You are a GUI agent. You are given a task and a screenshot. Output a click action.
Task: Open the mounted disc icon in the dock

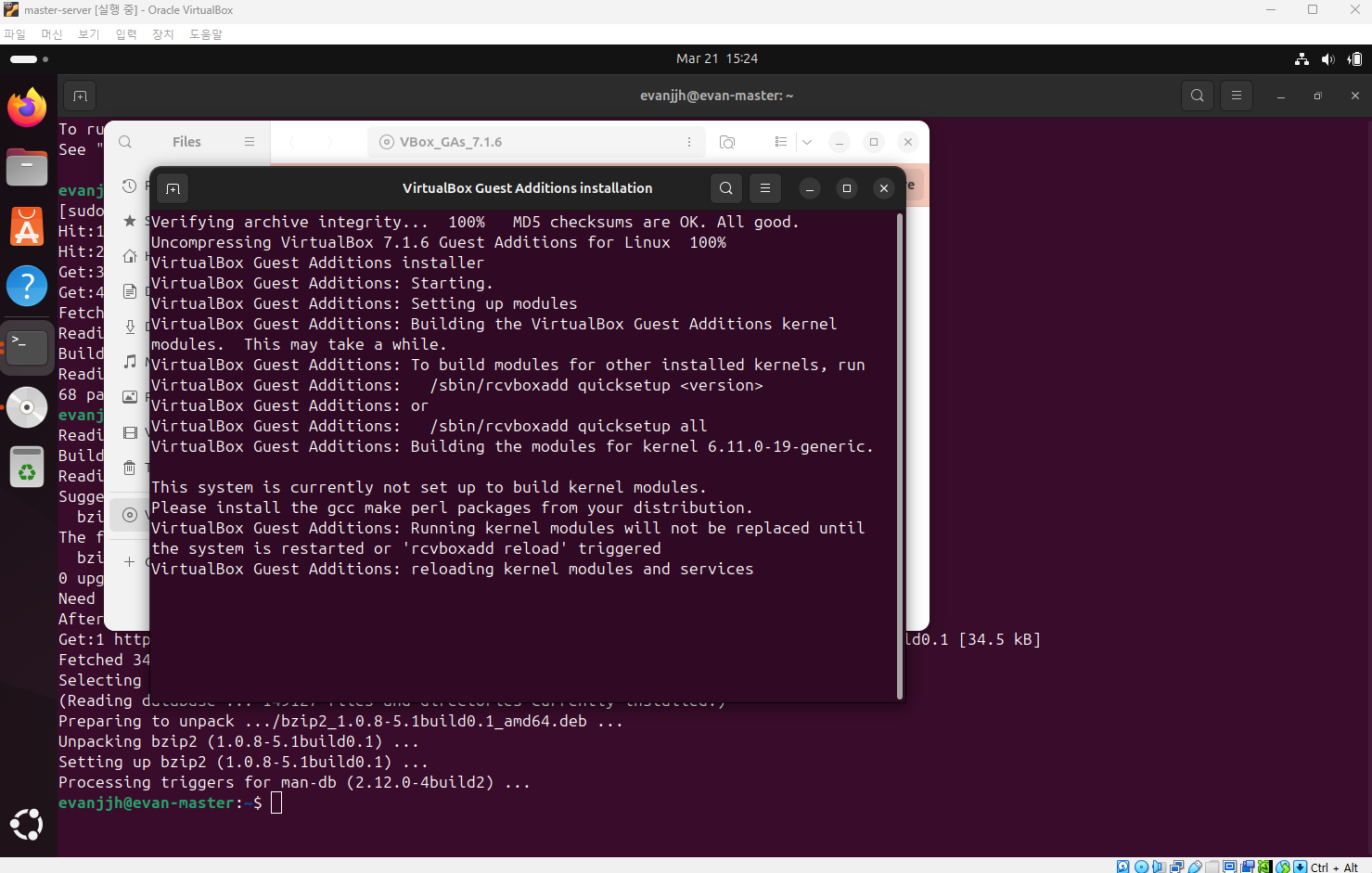tap(27, 407)
